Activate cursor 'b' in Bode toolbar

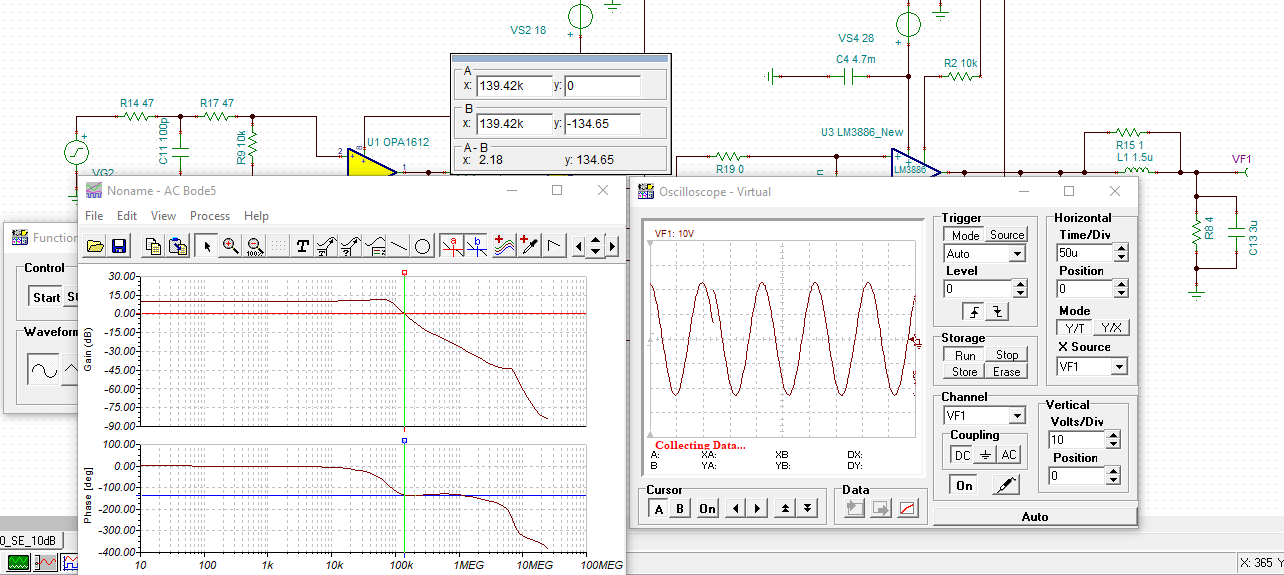click(478, 245)
